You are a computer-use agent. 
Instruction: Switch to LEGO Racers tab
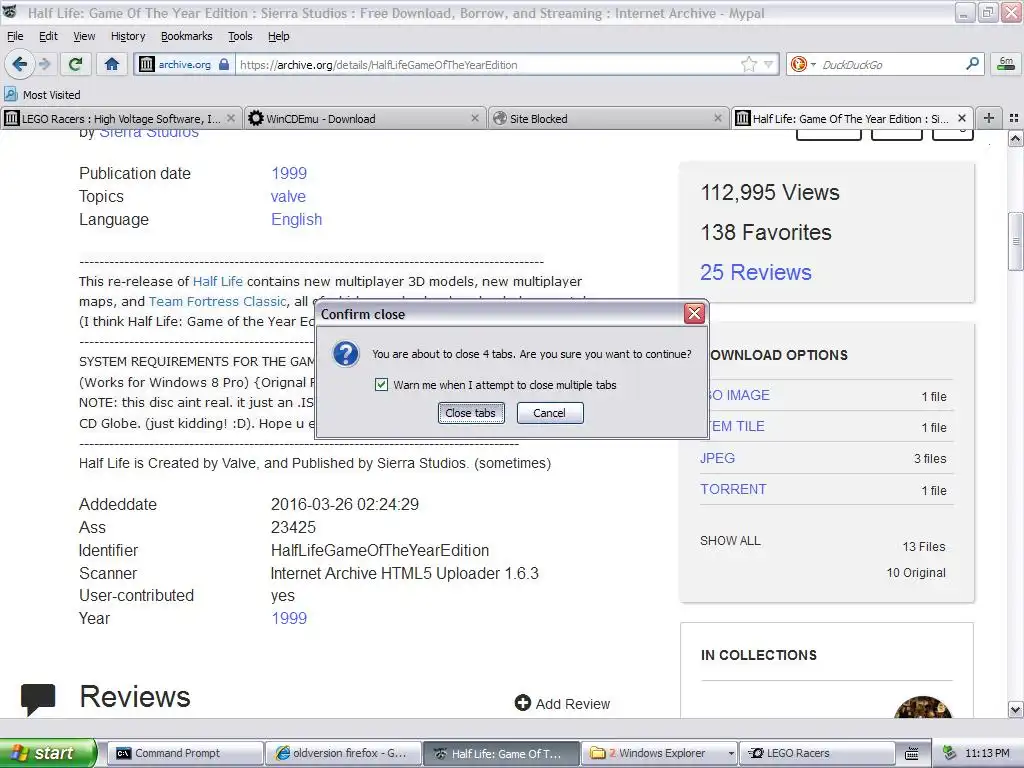(x=121, y=118)
